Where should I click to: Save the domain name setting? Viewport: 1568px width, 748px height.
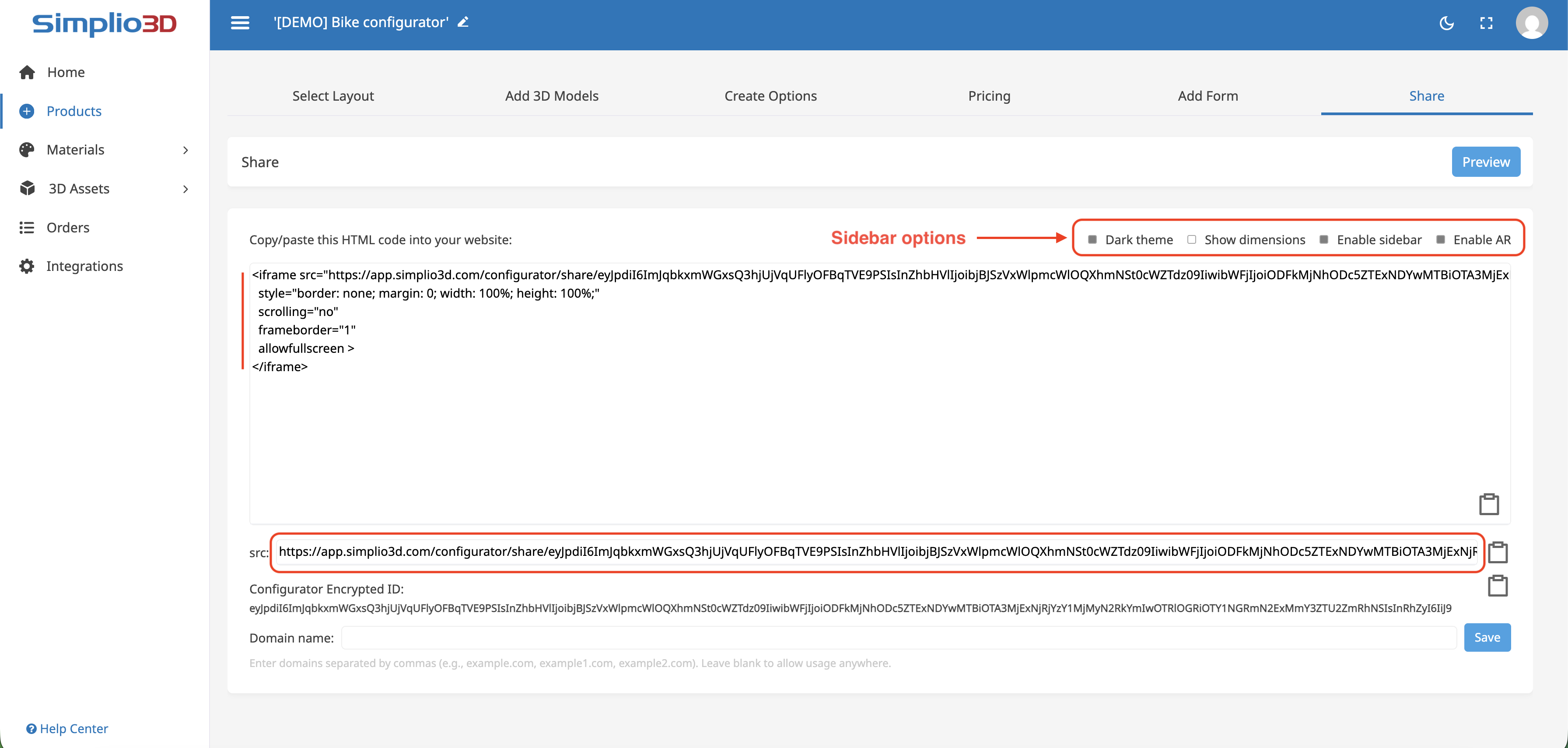(1487, 637)
